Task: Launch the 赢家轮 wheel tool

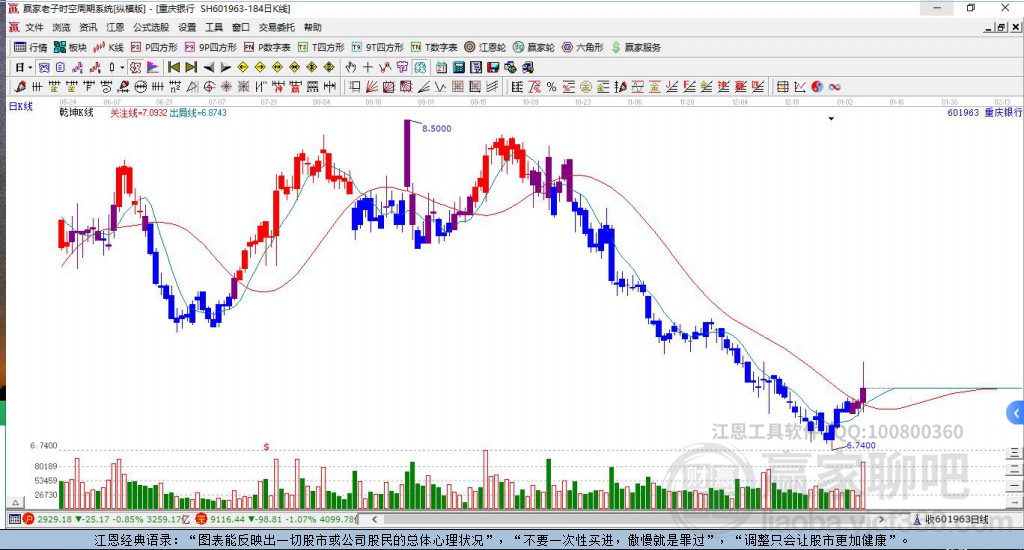Action: 534,47
